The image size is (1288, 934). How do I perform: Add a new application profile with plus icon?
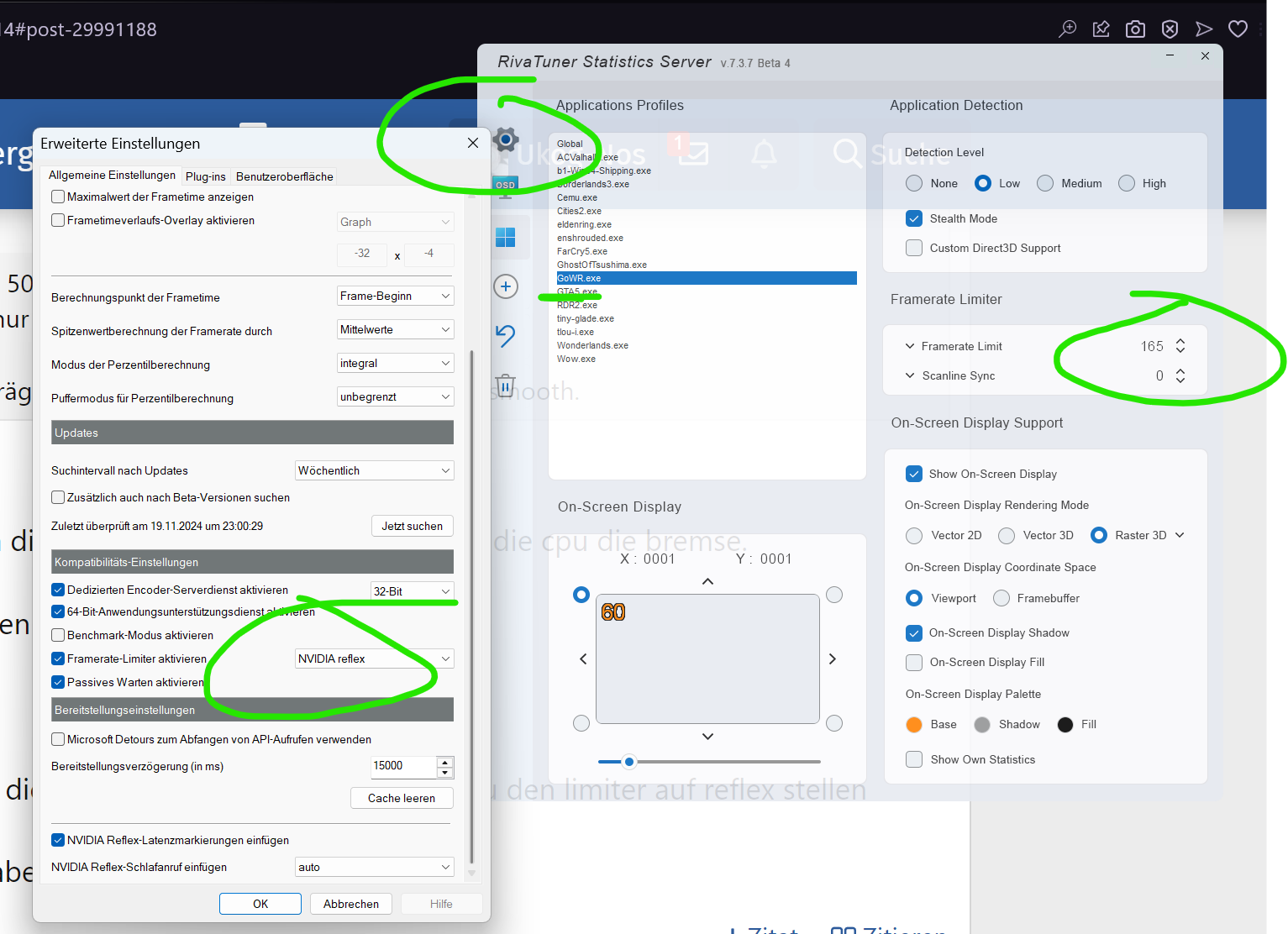pyautogui.click(x=506, y=286)
